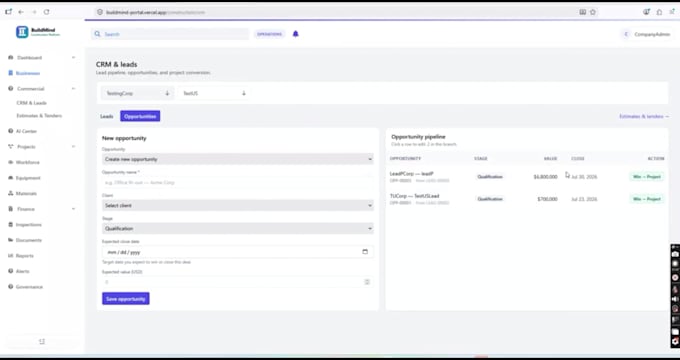Open the Stage Qualification dropdown
Viewport: 680px width, 360px height.
click(x=238, y=229)
